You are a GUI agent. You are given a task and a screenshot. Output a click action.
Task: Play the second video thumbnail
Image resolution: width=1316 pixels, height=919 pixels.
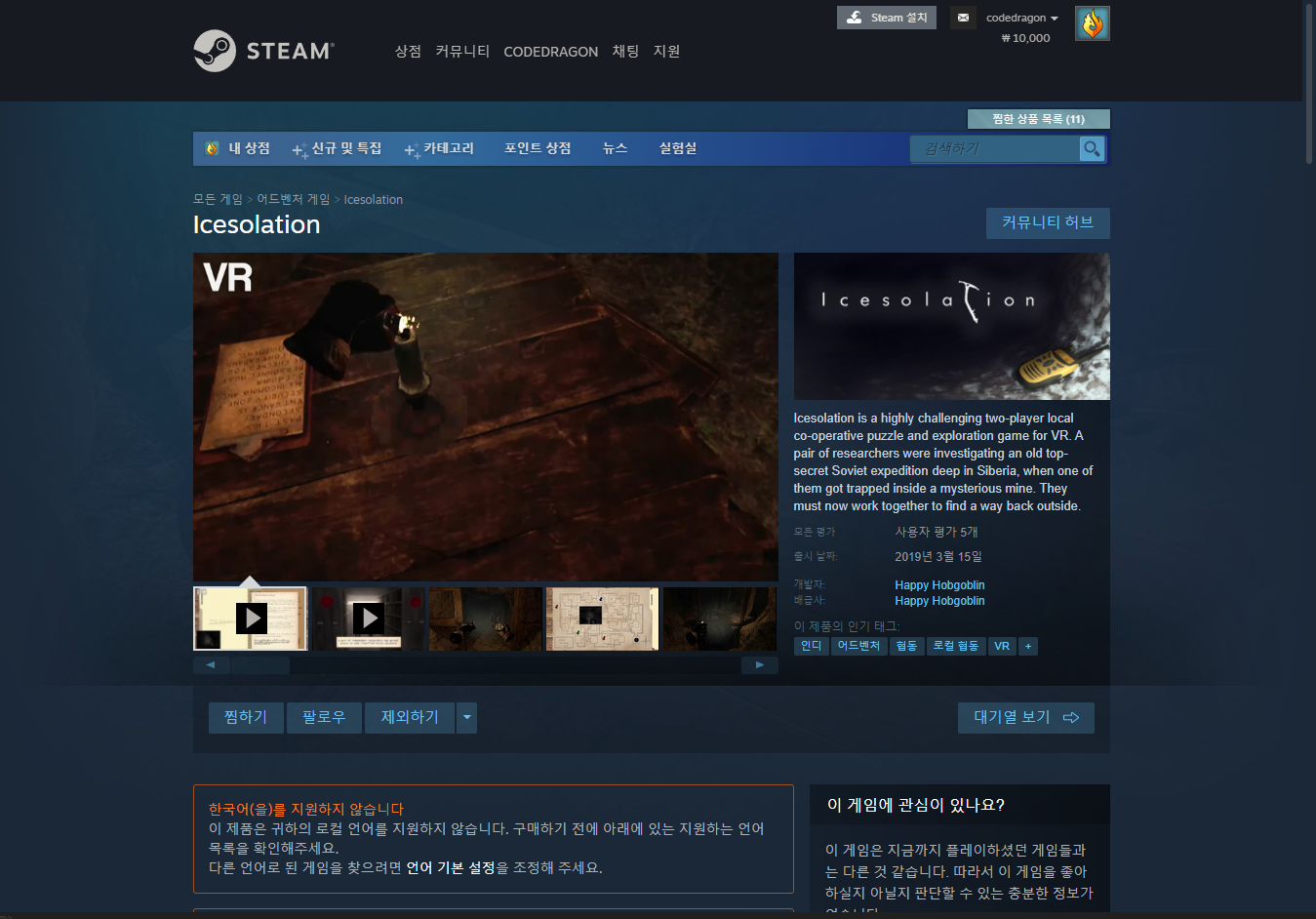tap(368, 619)
